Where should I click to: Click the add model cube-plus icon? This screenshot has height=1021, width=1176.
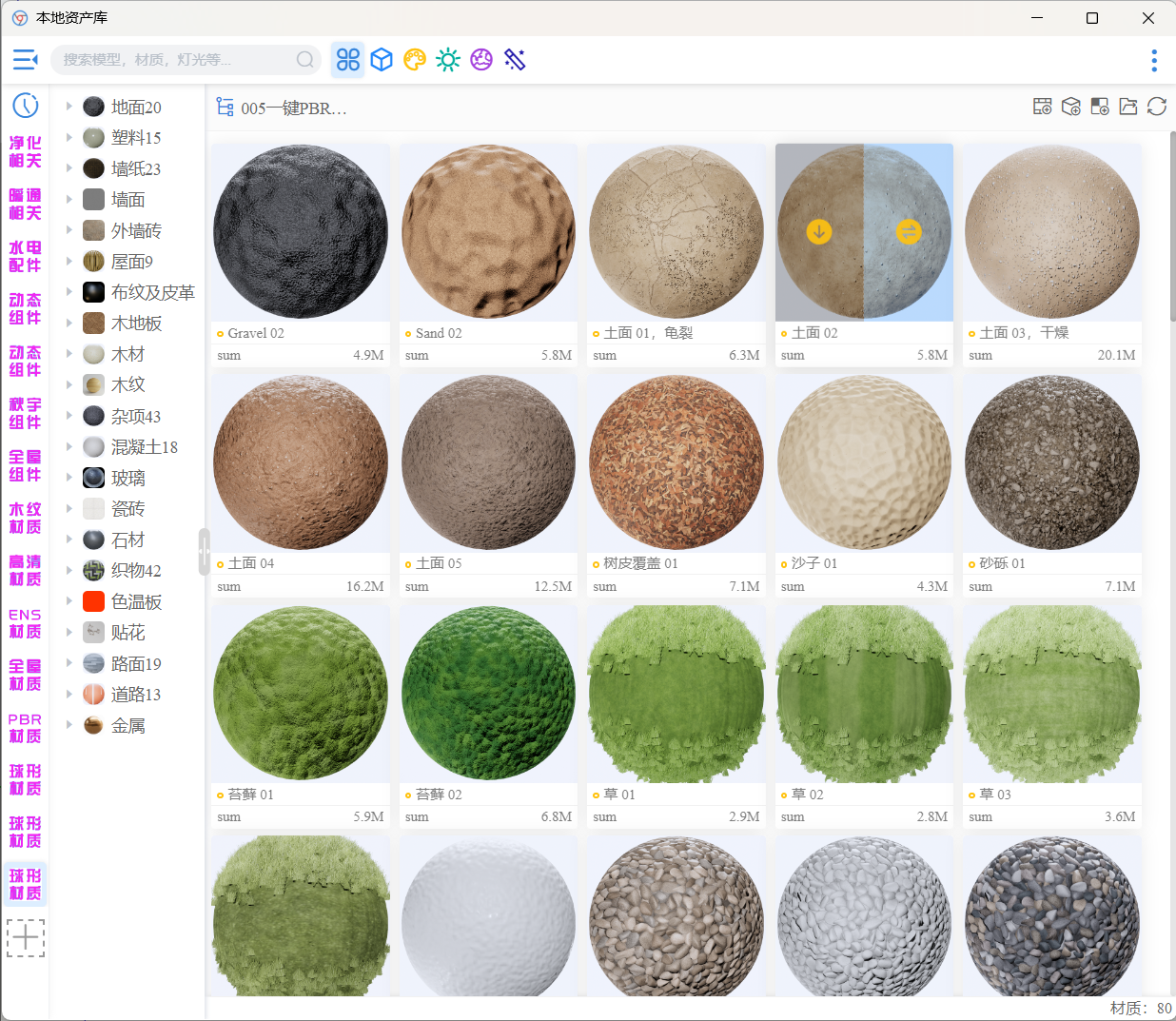tap(1071, 107)
